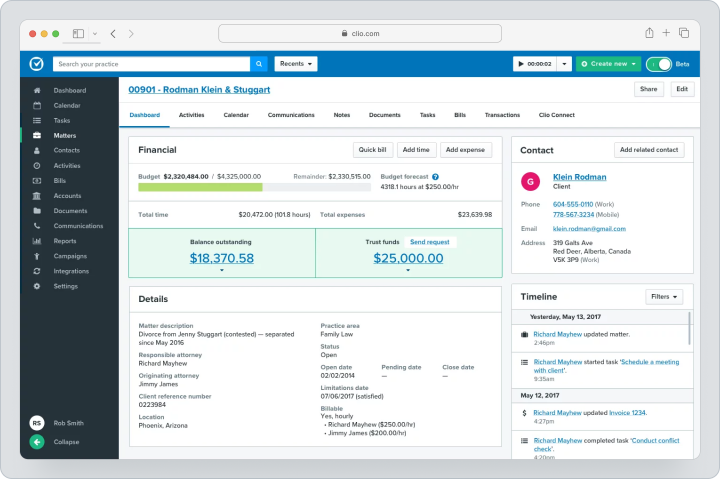Go to Reports via bar chart icon

point(37,241)
